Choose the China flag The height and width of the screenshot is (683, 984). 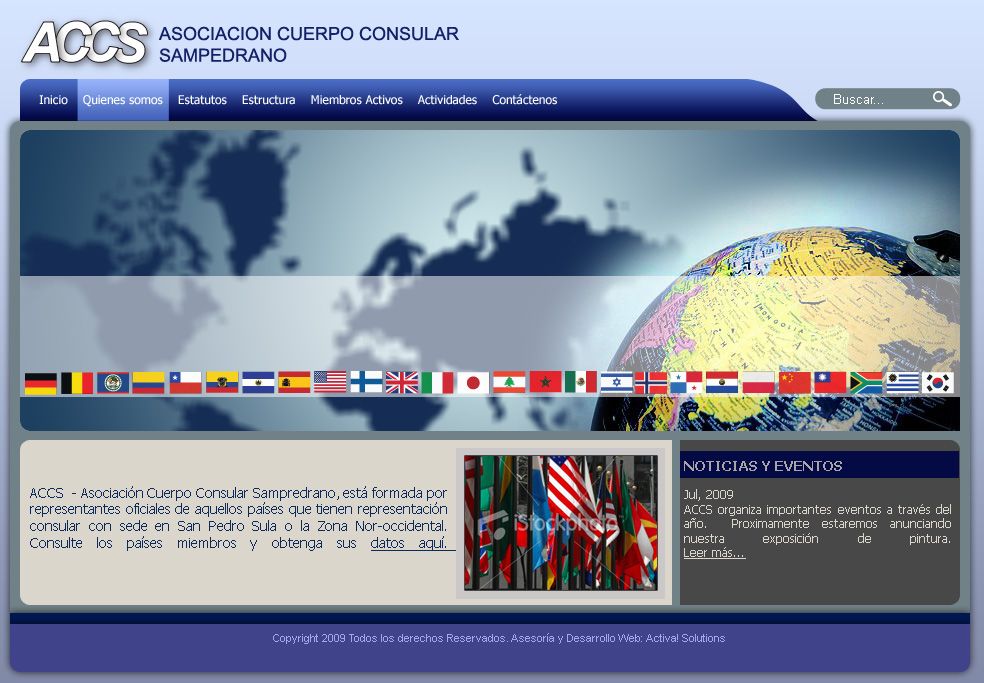click(794, 382)
